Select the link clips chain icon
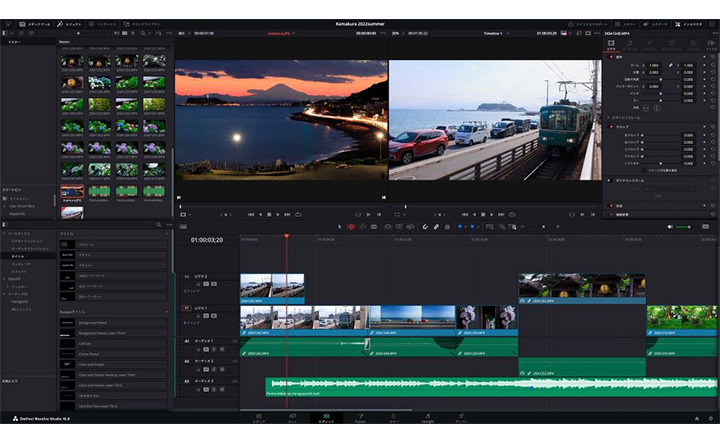Screen dimensions: 720x444 click(x=436, y=227)
